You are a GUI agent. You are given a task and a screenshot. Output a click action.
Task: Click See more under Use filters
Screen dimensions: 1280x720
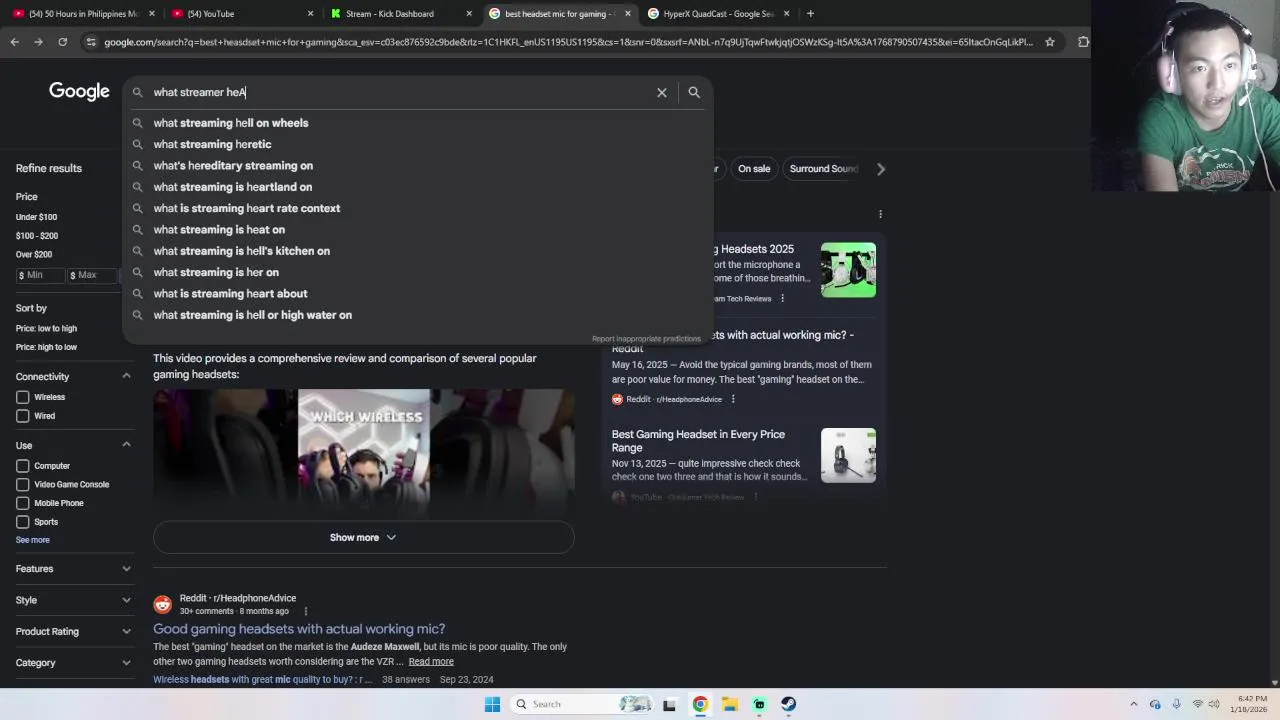point(32,540)
